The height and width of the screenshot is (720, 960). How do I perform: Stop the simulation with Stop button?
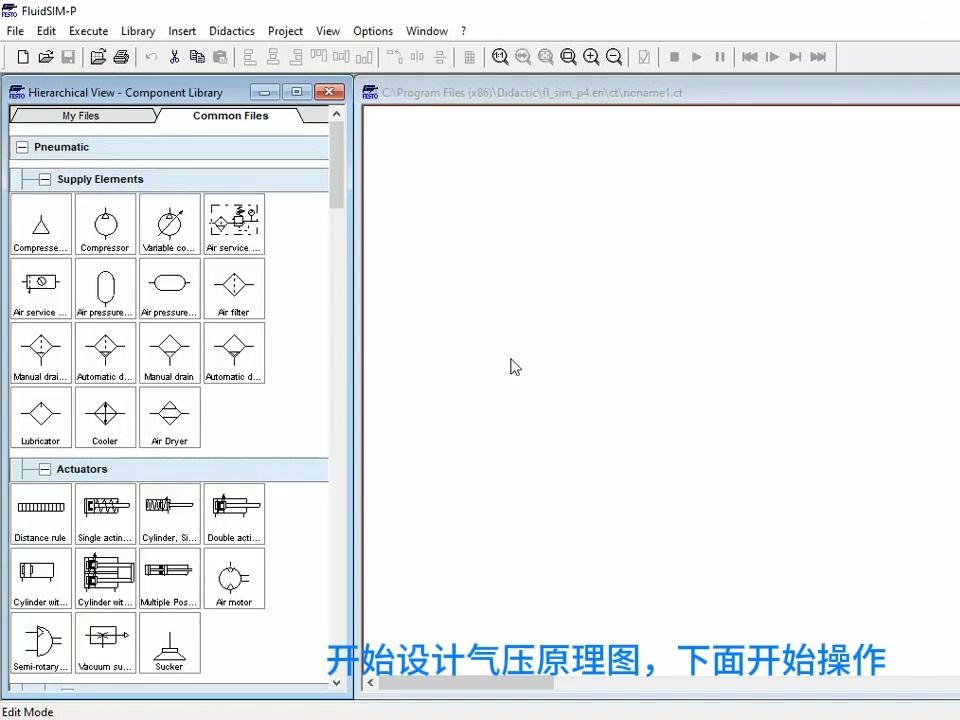[x=673, y=57]
